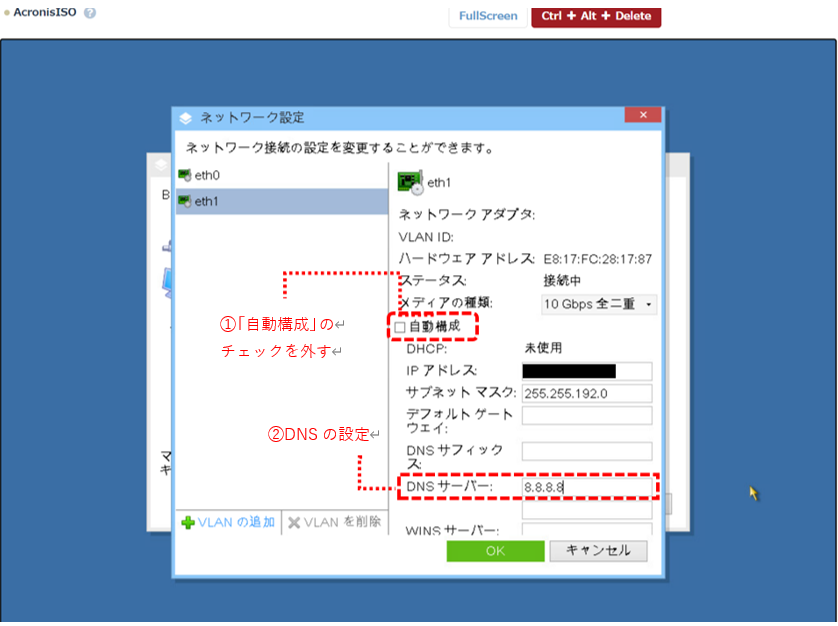
Task: Click the help icon beside AcronisISO
Action: pos(90,14)
